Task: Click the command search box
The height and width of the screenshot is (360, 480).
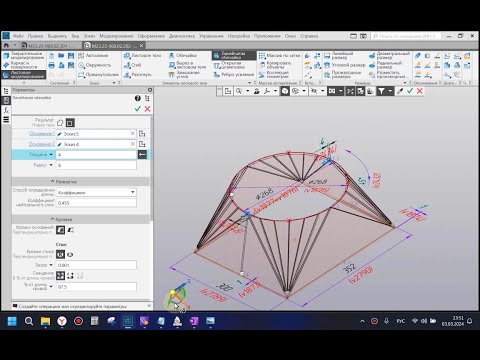Action: point(406,36)
